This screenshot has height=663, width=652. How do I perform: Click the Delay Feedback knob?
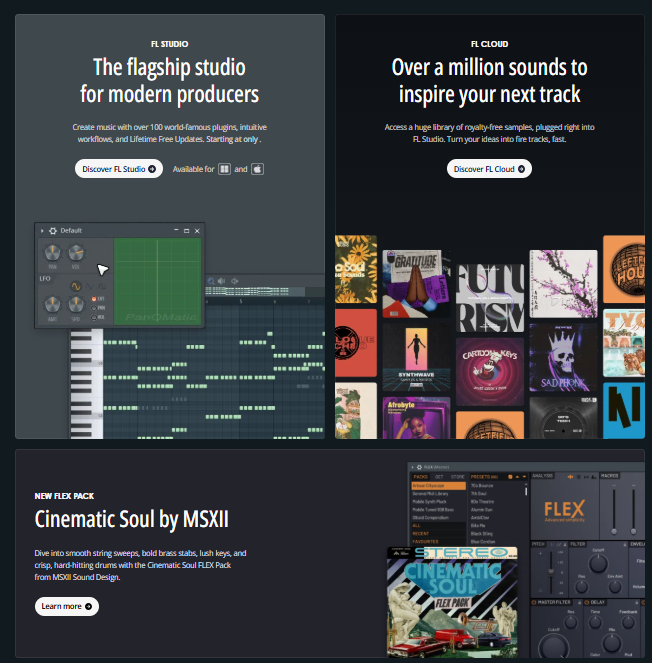[628, 622]
